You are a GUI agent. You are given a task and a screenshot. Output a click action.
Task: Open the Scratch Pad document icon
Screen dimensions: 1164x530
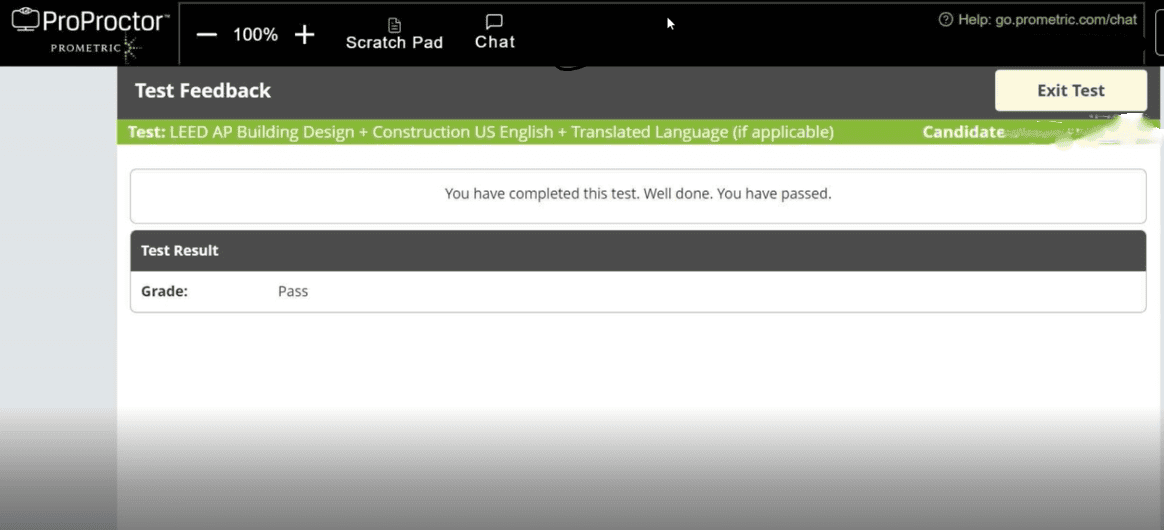click(x=394, y=24)
